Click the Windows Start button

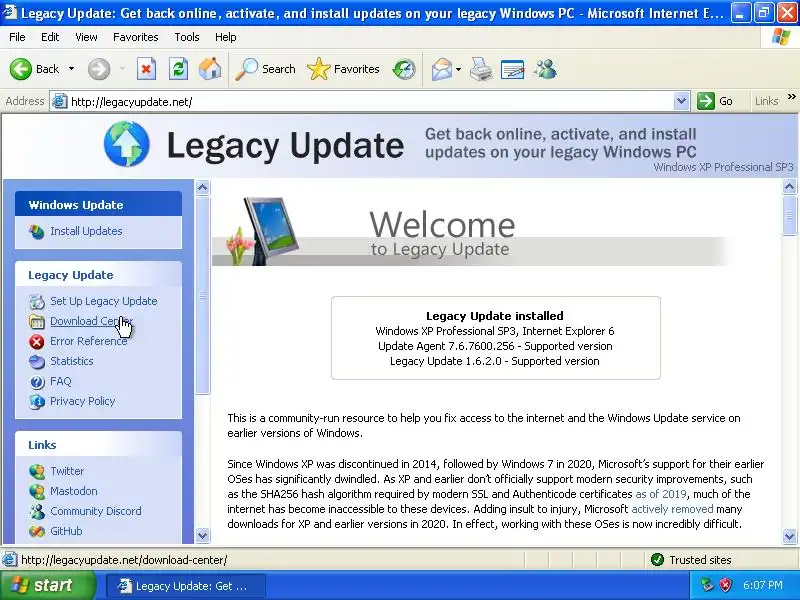tap(47, 585)
